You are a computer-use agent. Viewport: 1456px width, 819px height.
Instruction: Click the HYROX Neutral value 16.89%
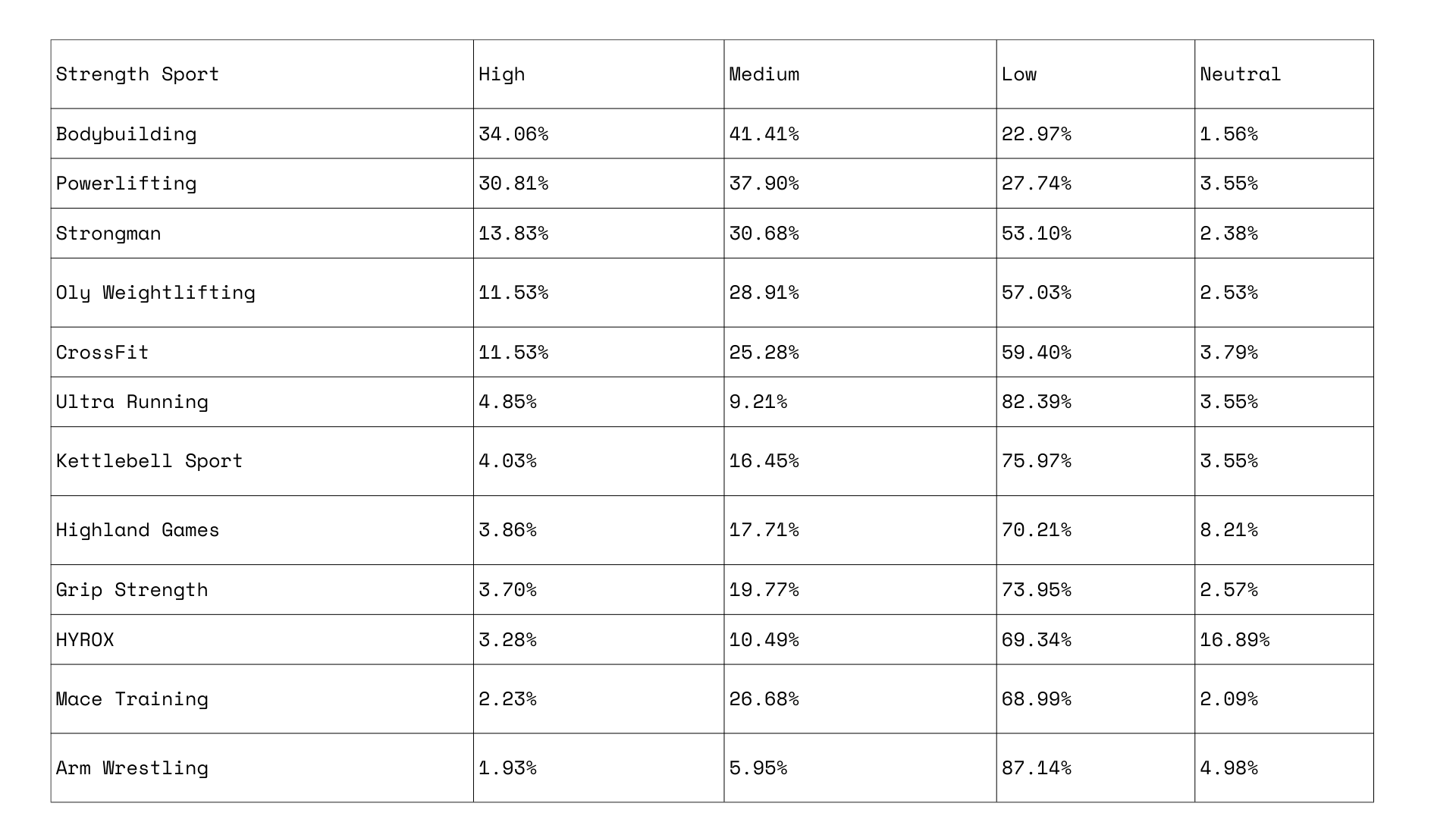pos(1235,640)
